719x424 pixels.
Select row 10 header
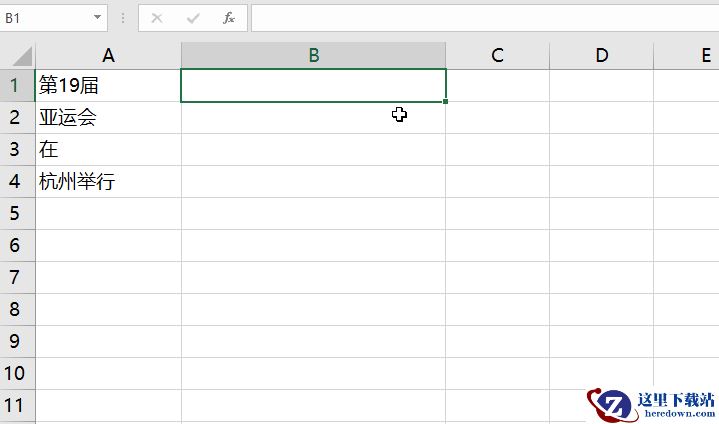pyautogui.click(x=17, y=374)
